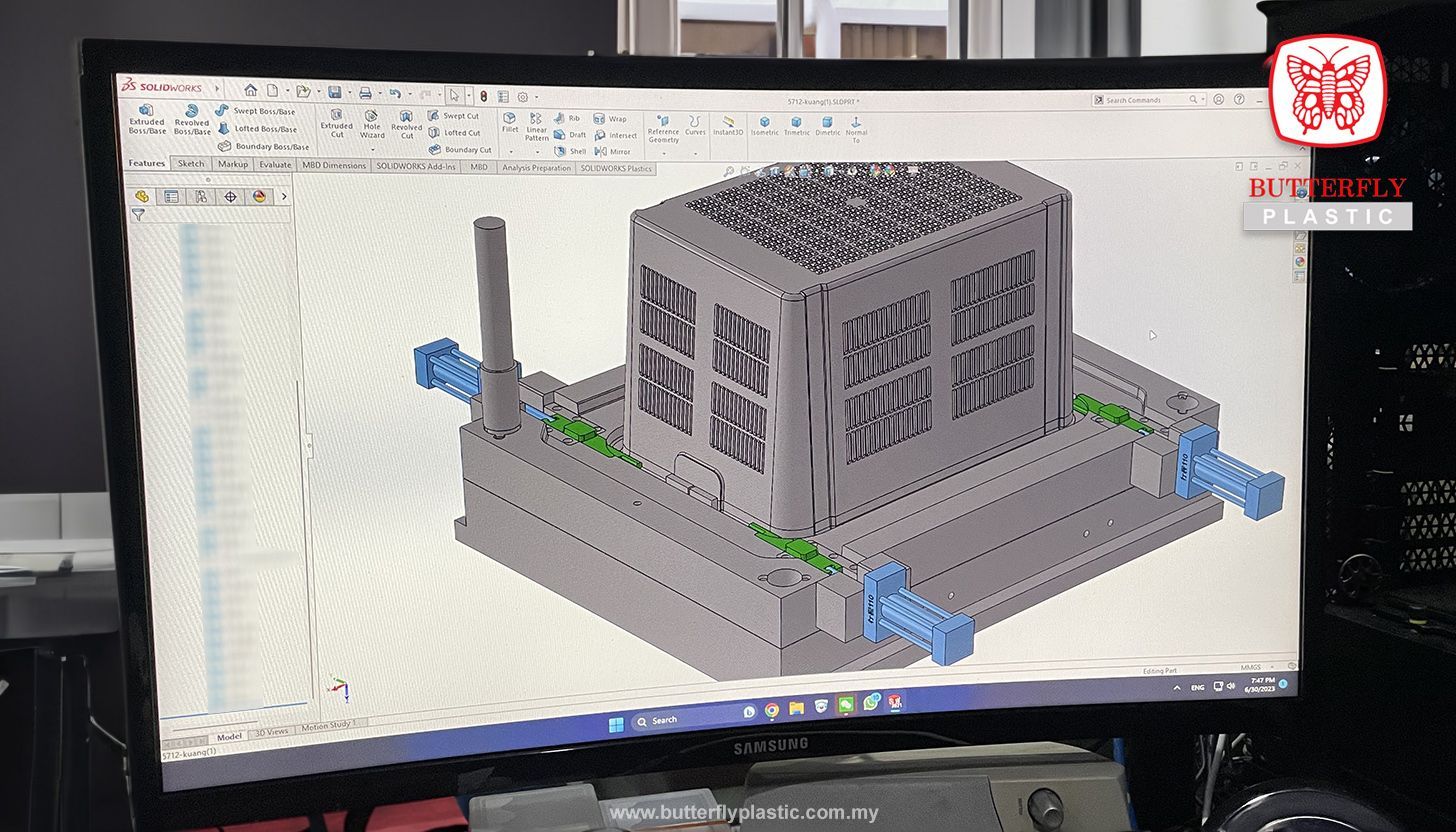Select the Revolved Boss/Base tool
The image size is (1456, 832).
pos(192,120)
